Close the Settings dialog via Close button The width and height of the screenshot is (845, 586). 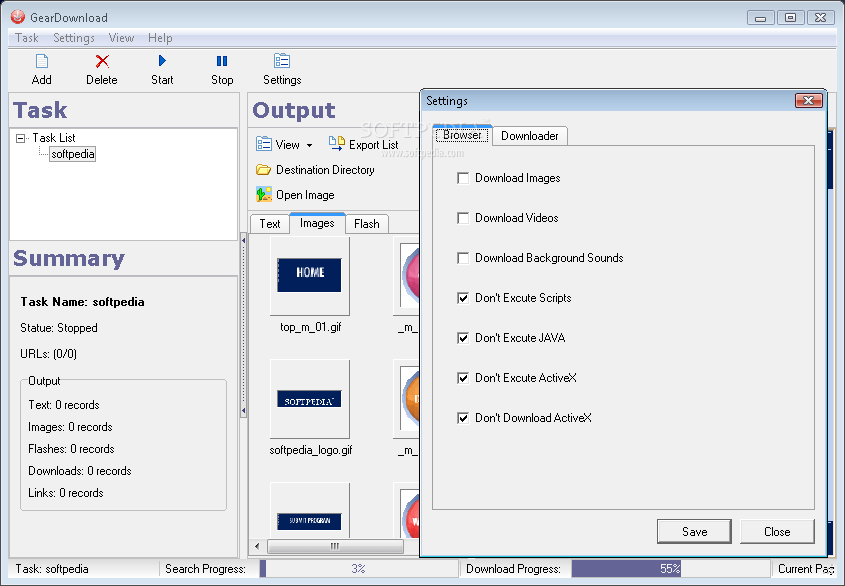point(777,531)
